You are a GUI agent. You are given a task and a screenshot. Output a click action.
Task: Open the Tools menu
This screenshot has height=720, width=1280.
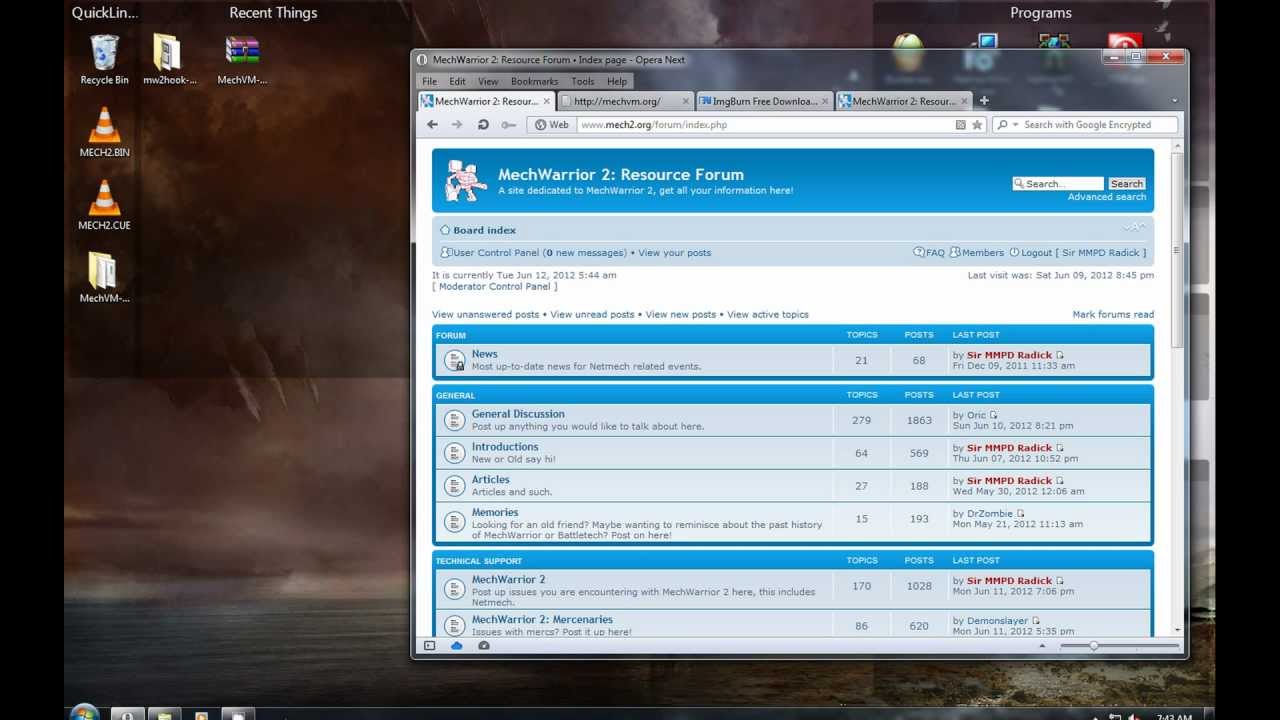(582, 81)
